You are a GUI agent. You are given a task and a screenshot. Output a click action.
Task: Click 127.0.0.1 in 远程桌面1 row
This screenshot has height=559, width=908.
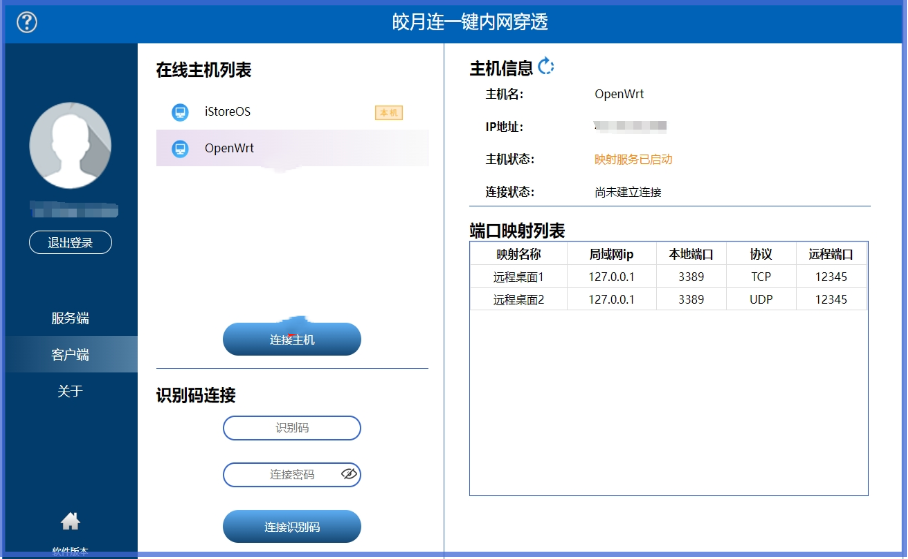tap(612, 277)
